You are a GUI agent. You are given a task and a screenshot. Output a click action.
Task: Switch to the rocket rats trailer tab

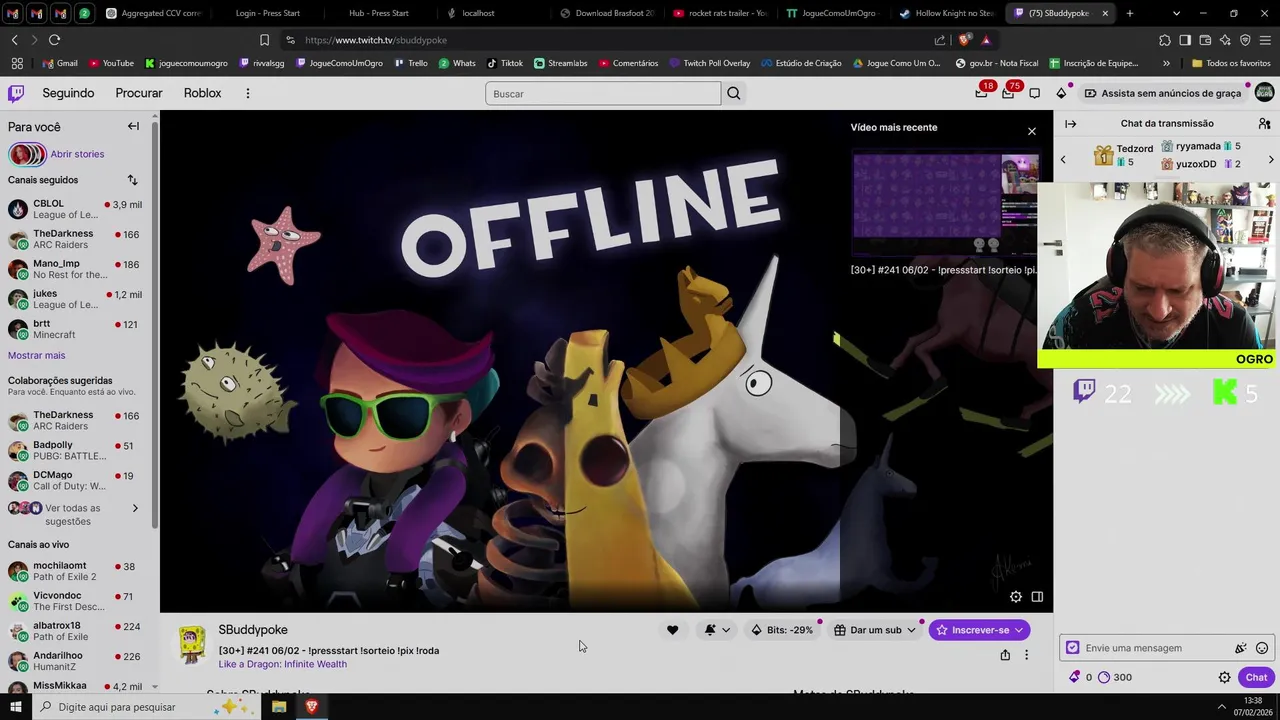(721, 13)
